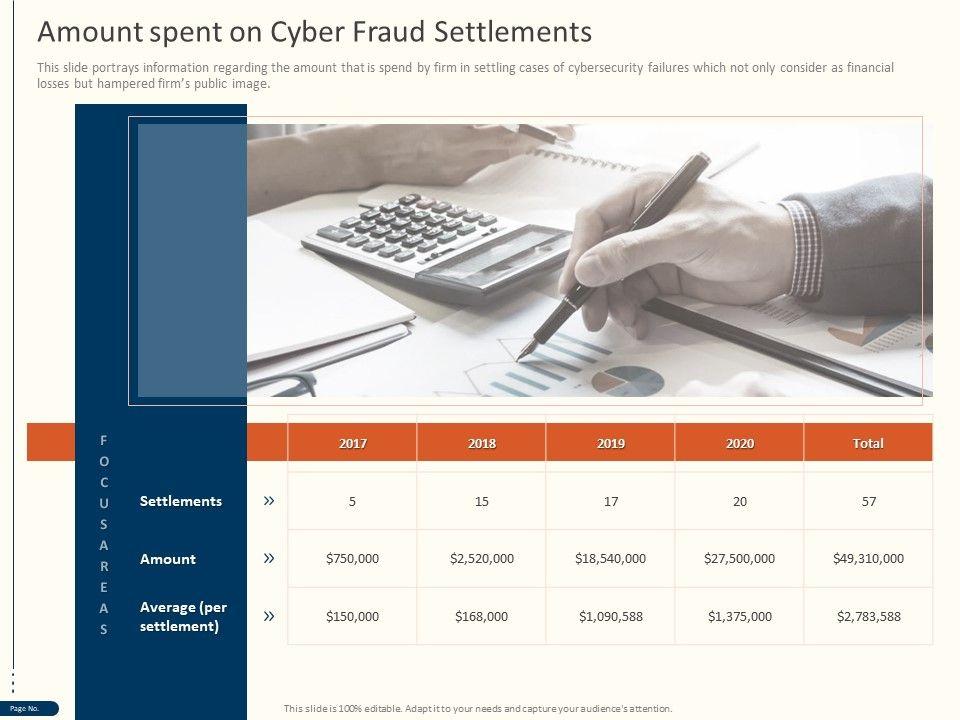Viewport: 960px width, 720px height.
Task: Click the Average (per settlement) label
Action: (185, 617)
